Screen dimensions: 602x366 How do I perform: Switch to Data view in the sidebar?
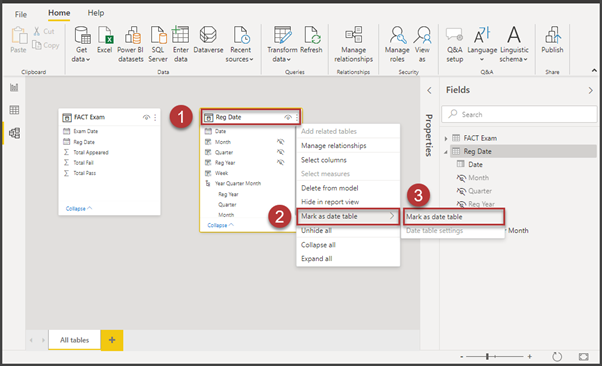click(14, 110)
